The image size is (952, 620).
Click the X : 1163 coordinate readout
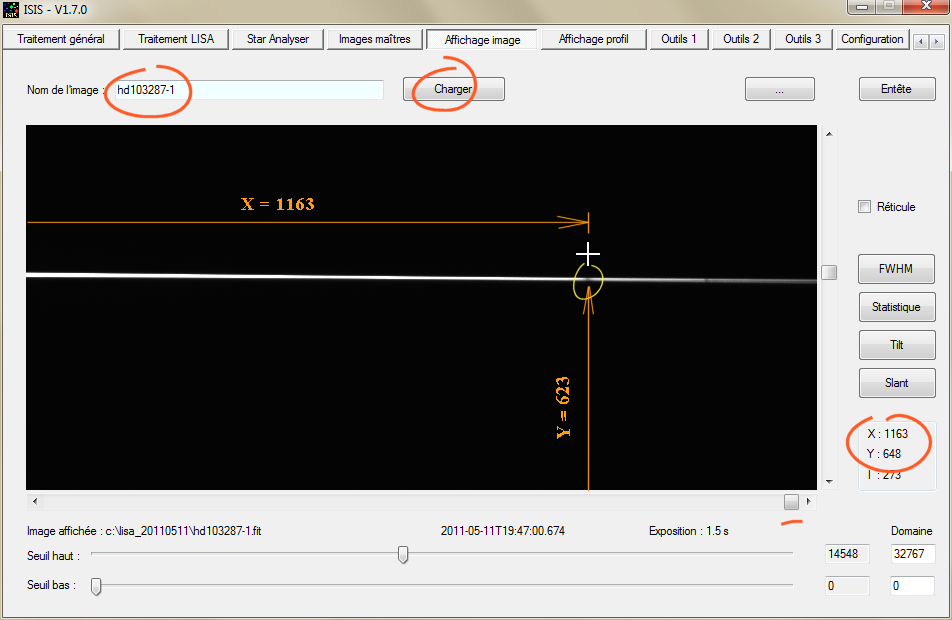coord(888,434)
